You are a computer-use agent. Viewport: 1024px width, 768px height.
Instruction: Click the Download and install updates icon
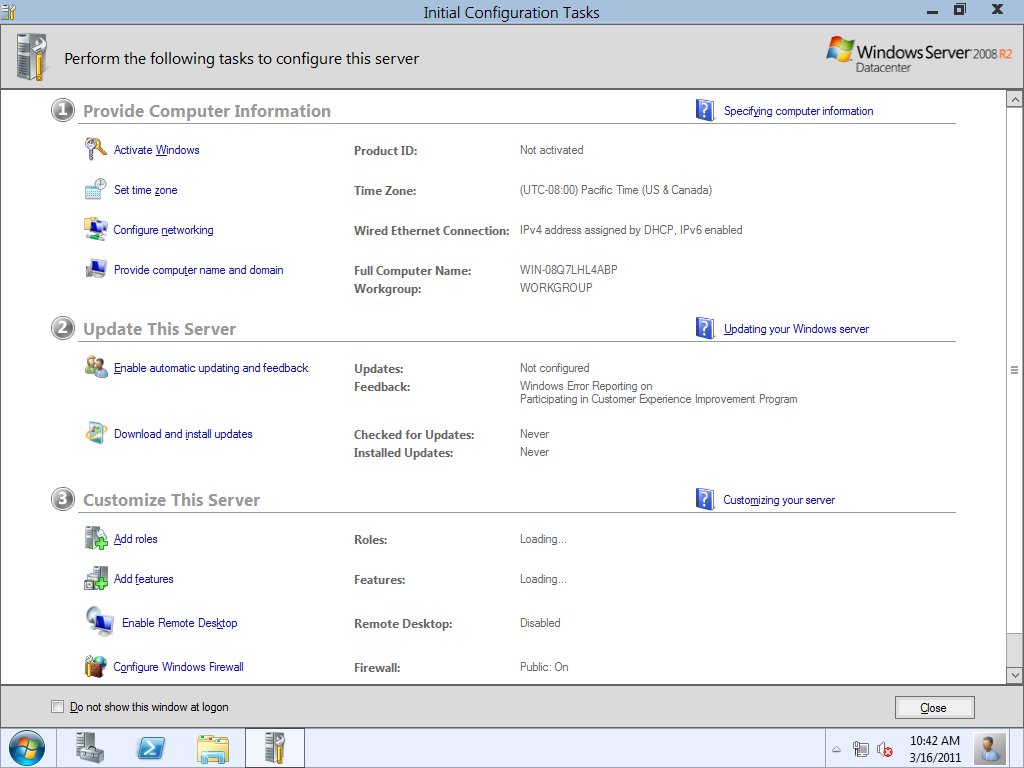coord(96,434)
